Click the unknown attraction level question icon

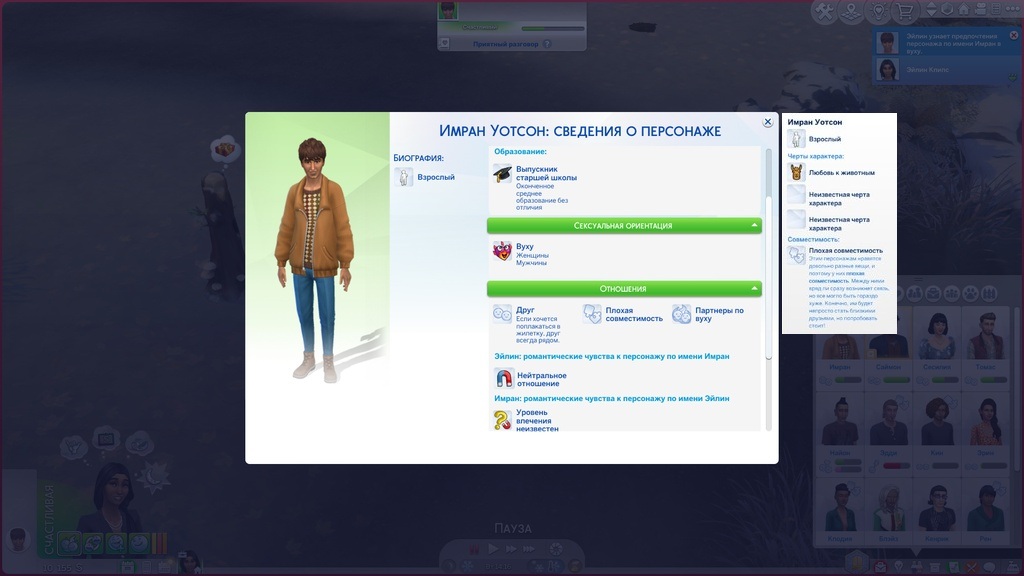(502, 420)
